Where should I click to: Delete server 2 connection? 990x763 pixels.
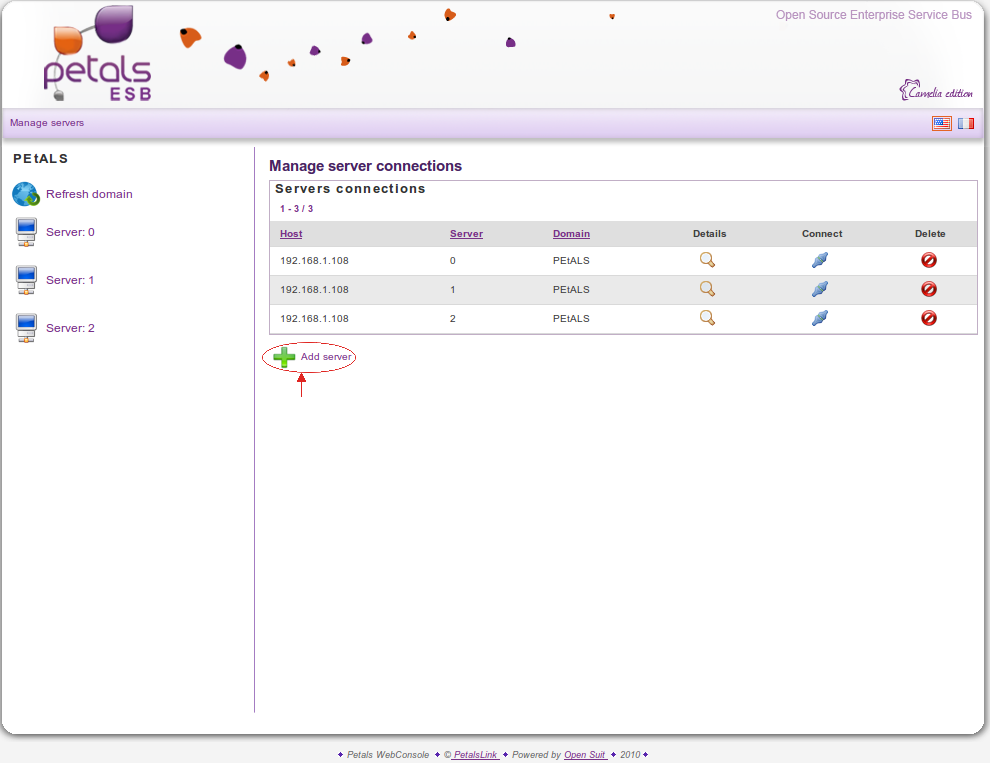[x=929, y=318]
